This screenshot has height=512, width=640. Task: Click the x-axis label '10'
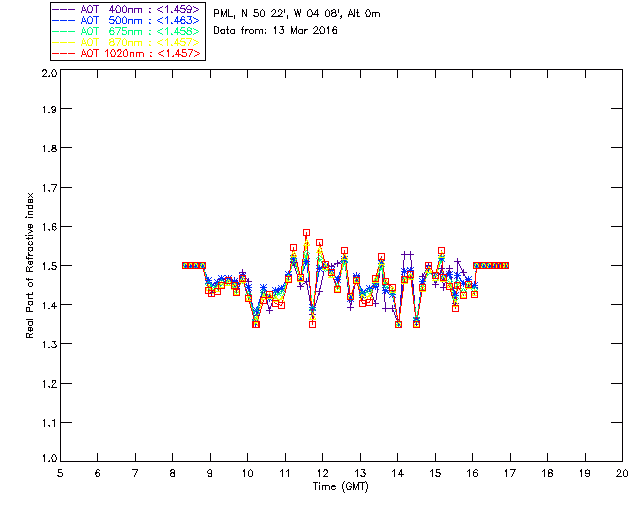pyautogui.click(x=247, y=473)
